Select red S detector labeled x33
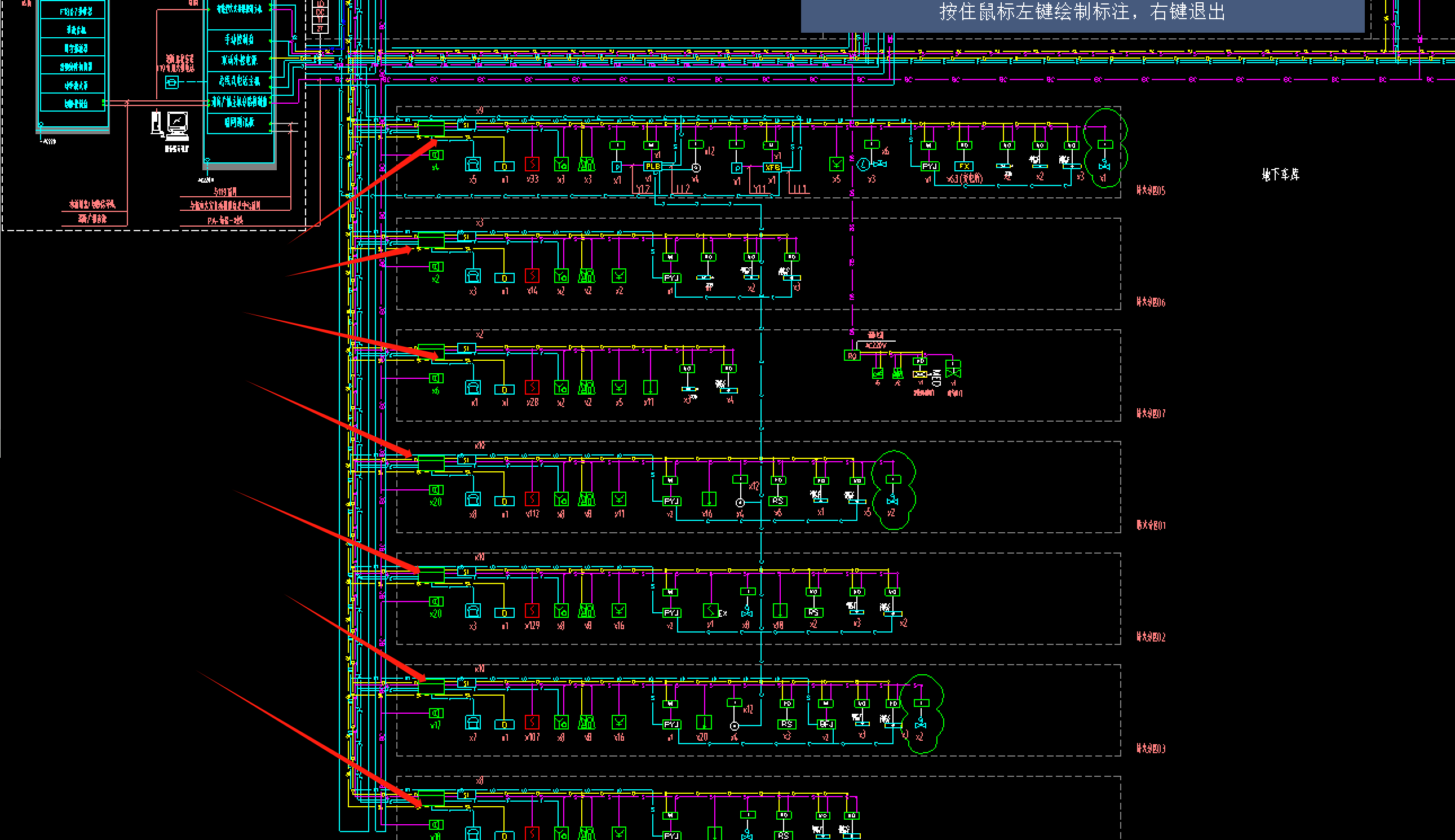 pos(532,165)
